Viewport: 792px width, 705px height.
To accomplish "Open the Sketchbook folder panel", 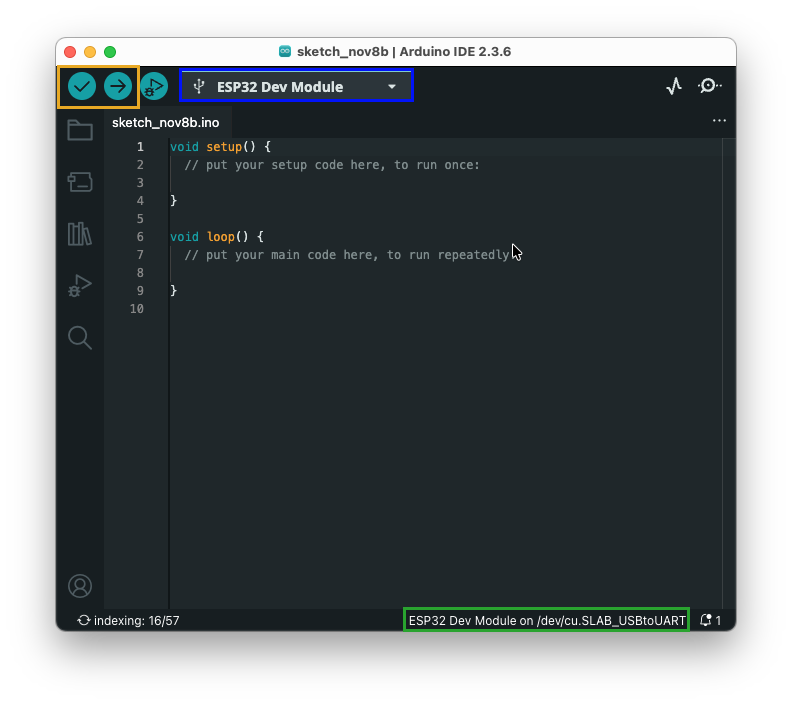I will pyautogui.click(x=80, y=130).
